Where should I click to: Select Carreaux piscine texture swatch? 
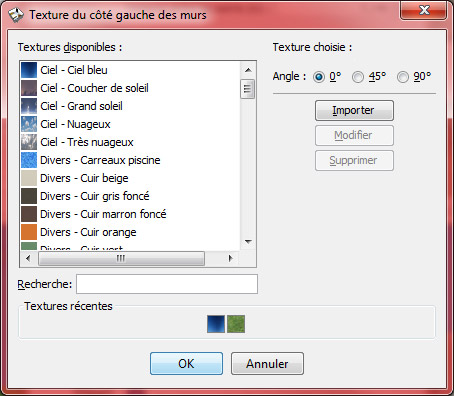click(29, 160)
